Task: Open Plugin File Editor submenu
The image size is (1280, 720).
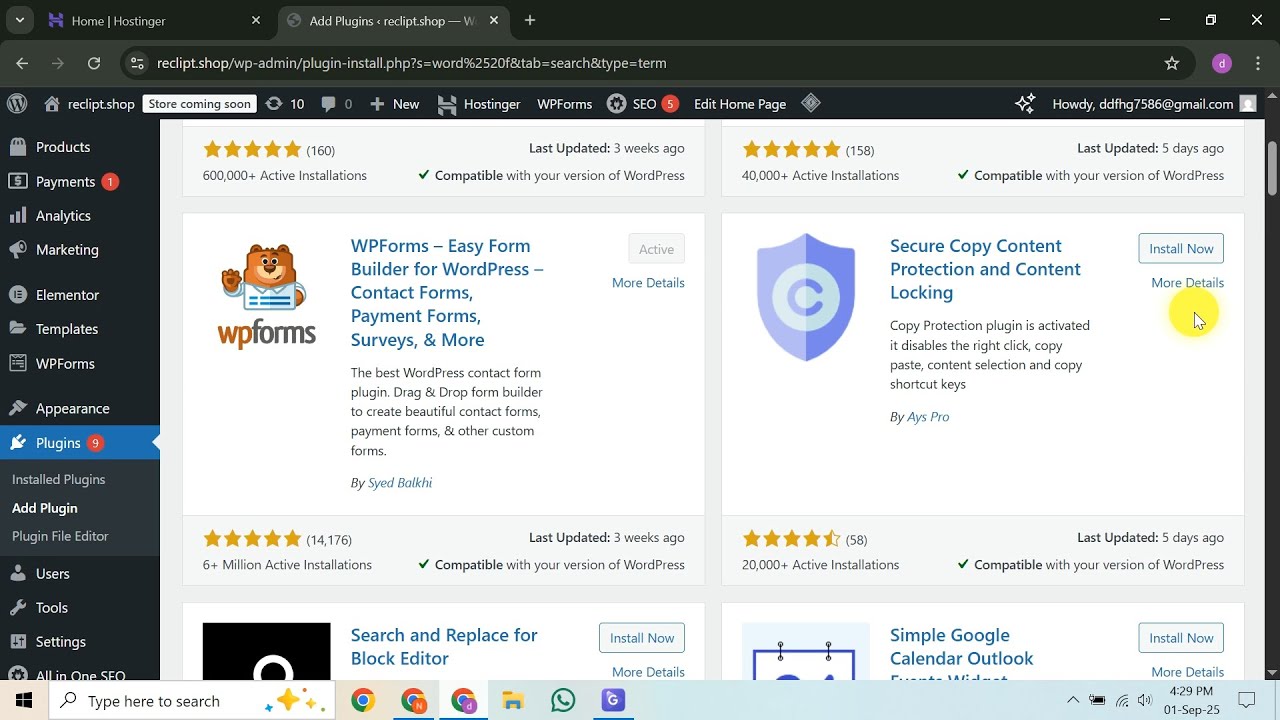Action: (x=60, y=536)
